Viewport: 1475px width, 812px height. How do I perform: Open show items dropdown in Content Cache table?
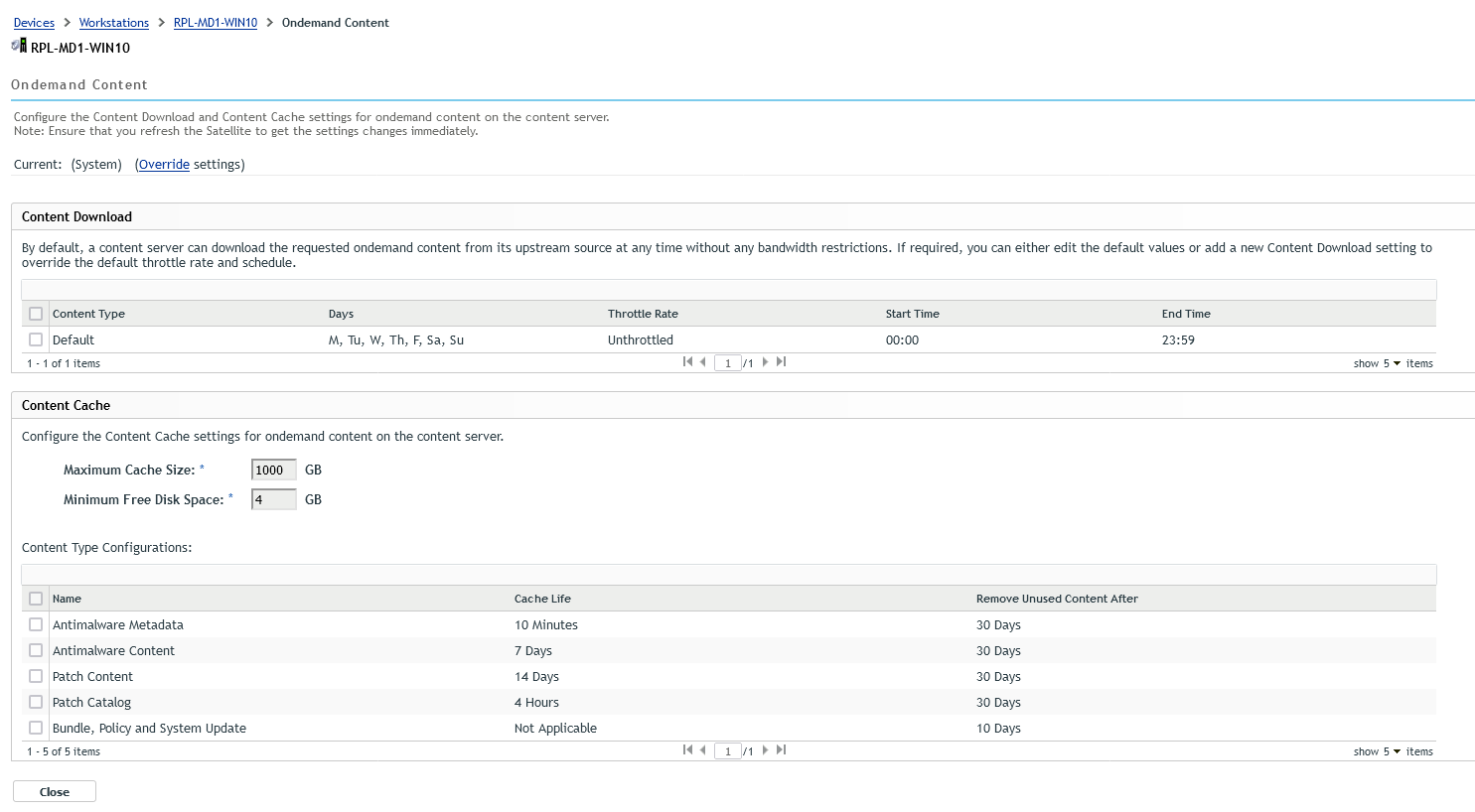coord(1392,751)
